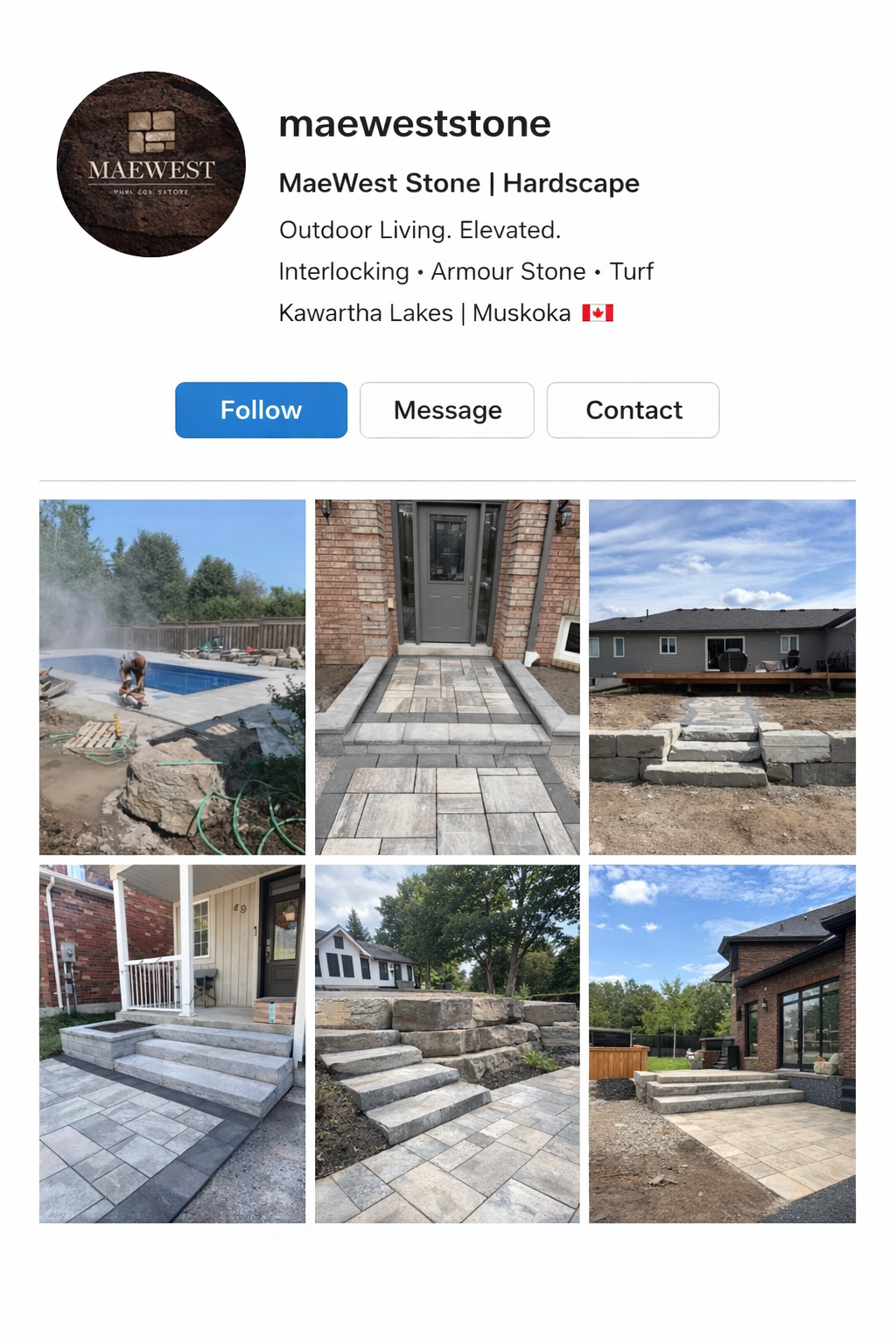View the stone retaining wall stairs photo
Screen dimensions: 896x1344
[447, 1044]
